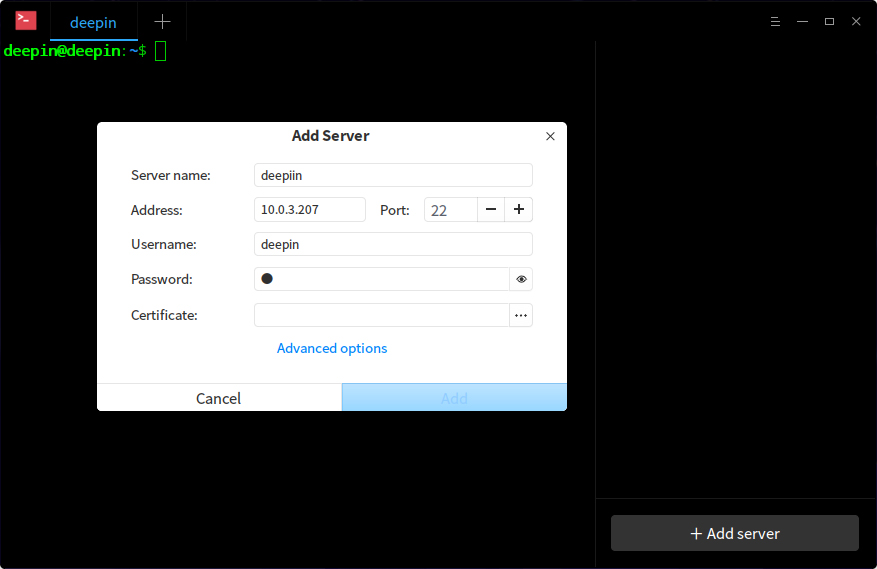
Task: Toggle password visibility eye icon
Action: [x=521, y=279]
